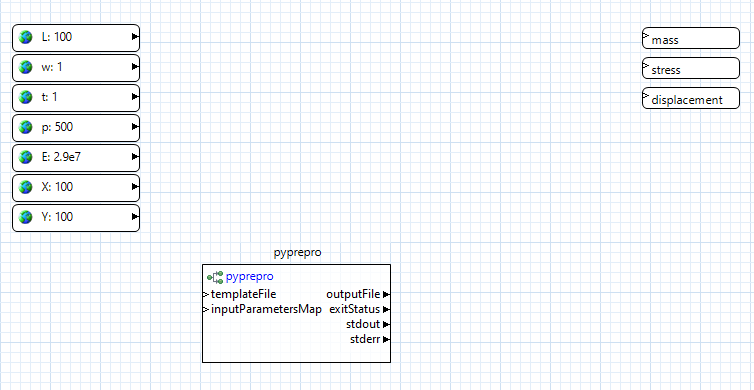Click the stdout port label
This screenshot has width=754, height=390.
pos(363,325)
